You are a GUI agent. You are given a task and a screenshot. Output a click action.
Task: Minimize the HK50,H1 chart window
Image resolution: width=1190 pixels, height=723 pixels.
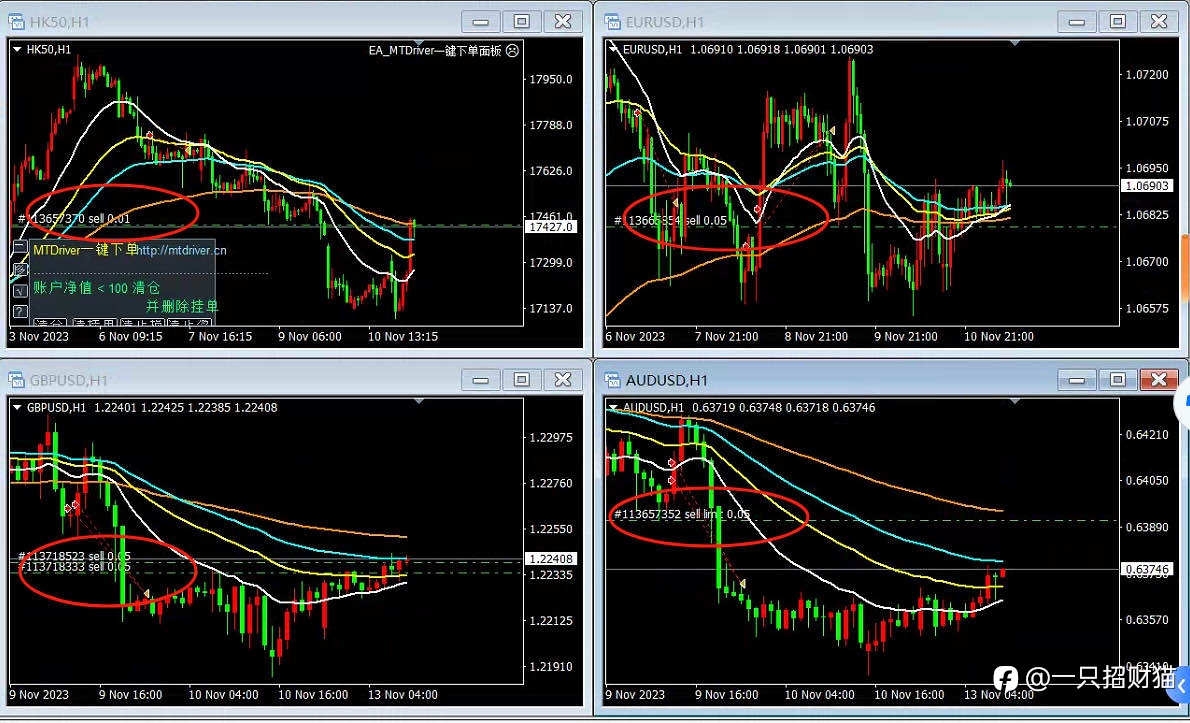480,22
